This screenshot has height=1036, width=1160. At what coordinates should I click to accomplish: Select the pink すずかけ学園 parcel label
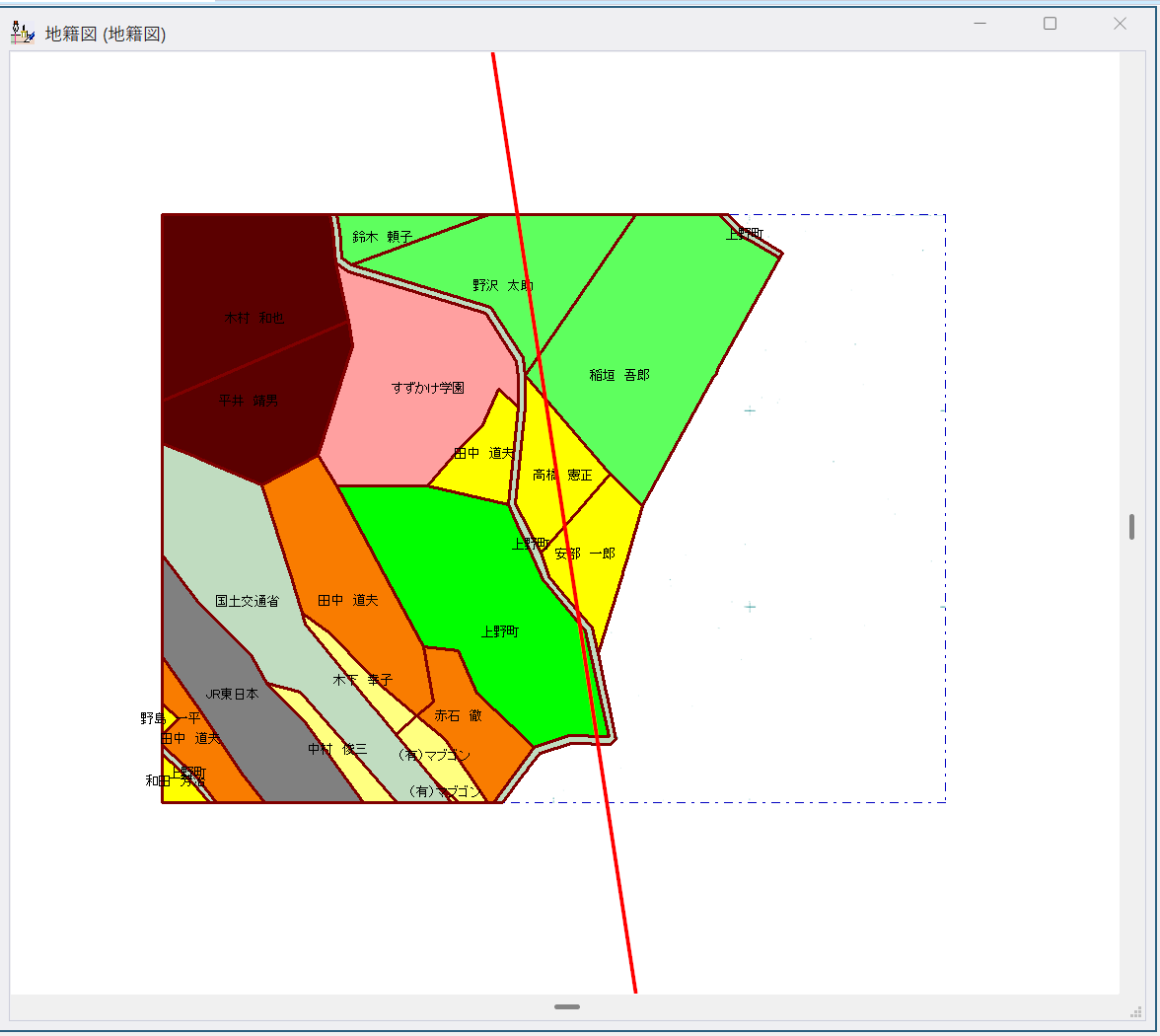click(x=428, y=388)
